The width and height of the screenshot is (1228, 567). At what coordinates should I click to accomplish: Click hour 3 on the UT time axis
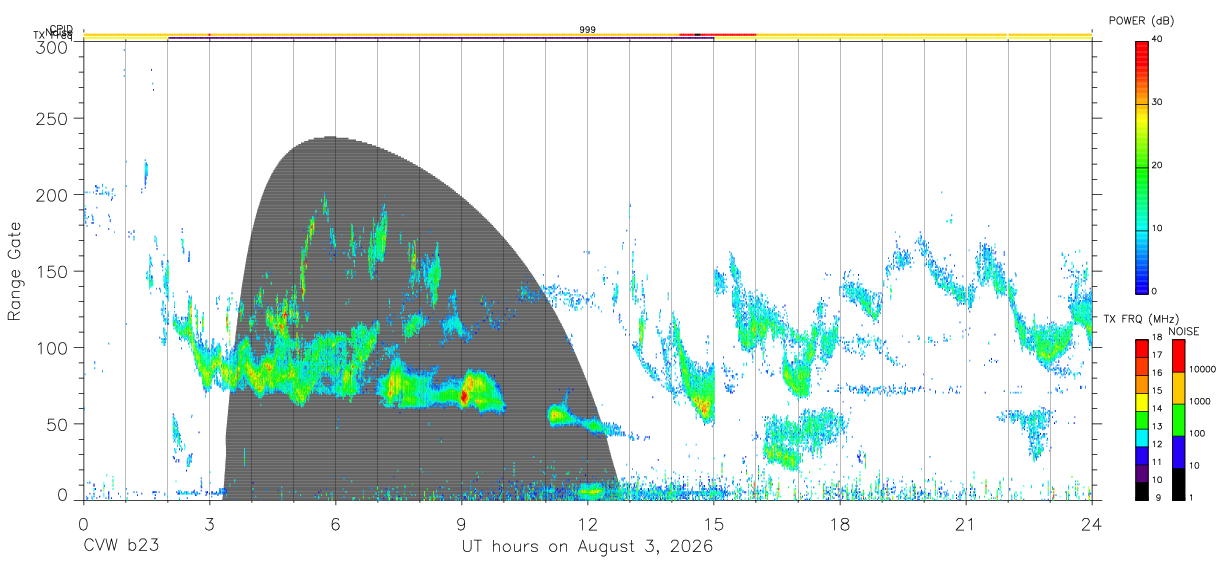[209, 524]
